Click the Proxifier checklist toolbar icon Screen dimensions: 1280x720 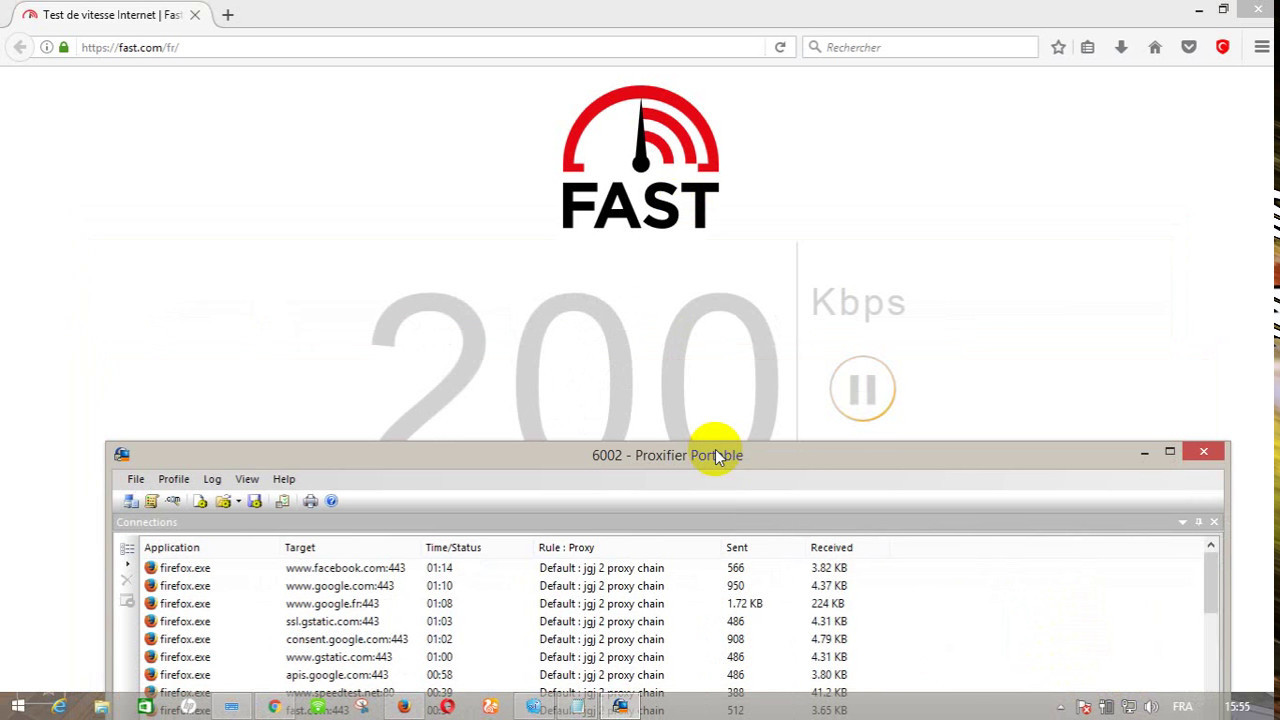coord(283,501)
